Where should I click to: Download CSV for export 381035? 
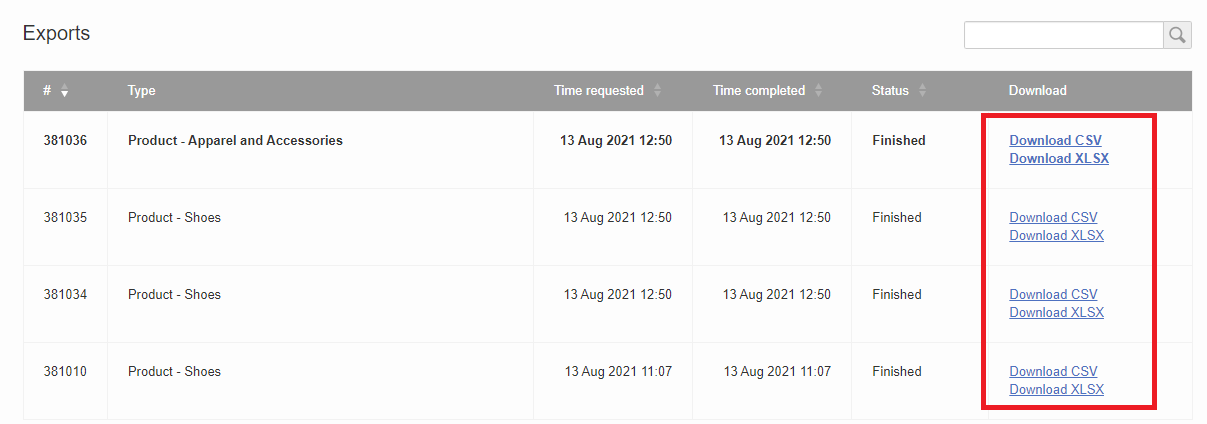click(x=1053, y=218)
